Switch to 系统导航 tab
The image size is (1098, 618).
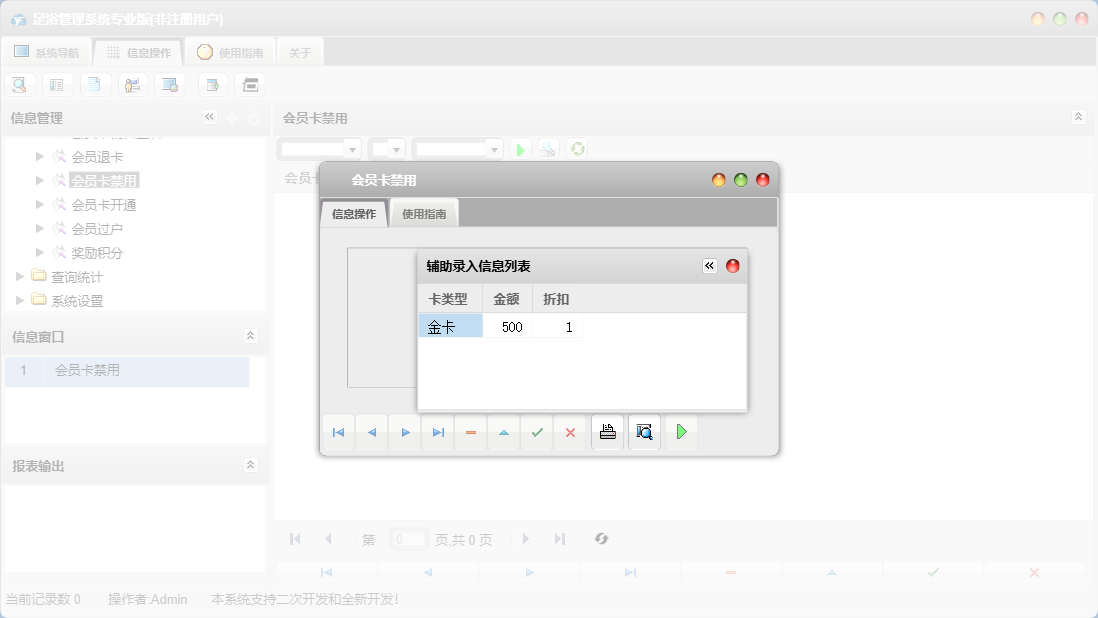[47, 52]
